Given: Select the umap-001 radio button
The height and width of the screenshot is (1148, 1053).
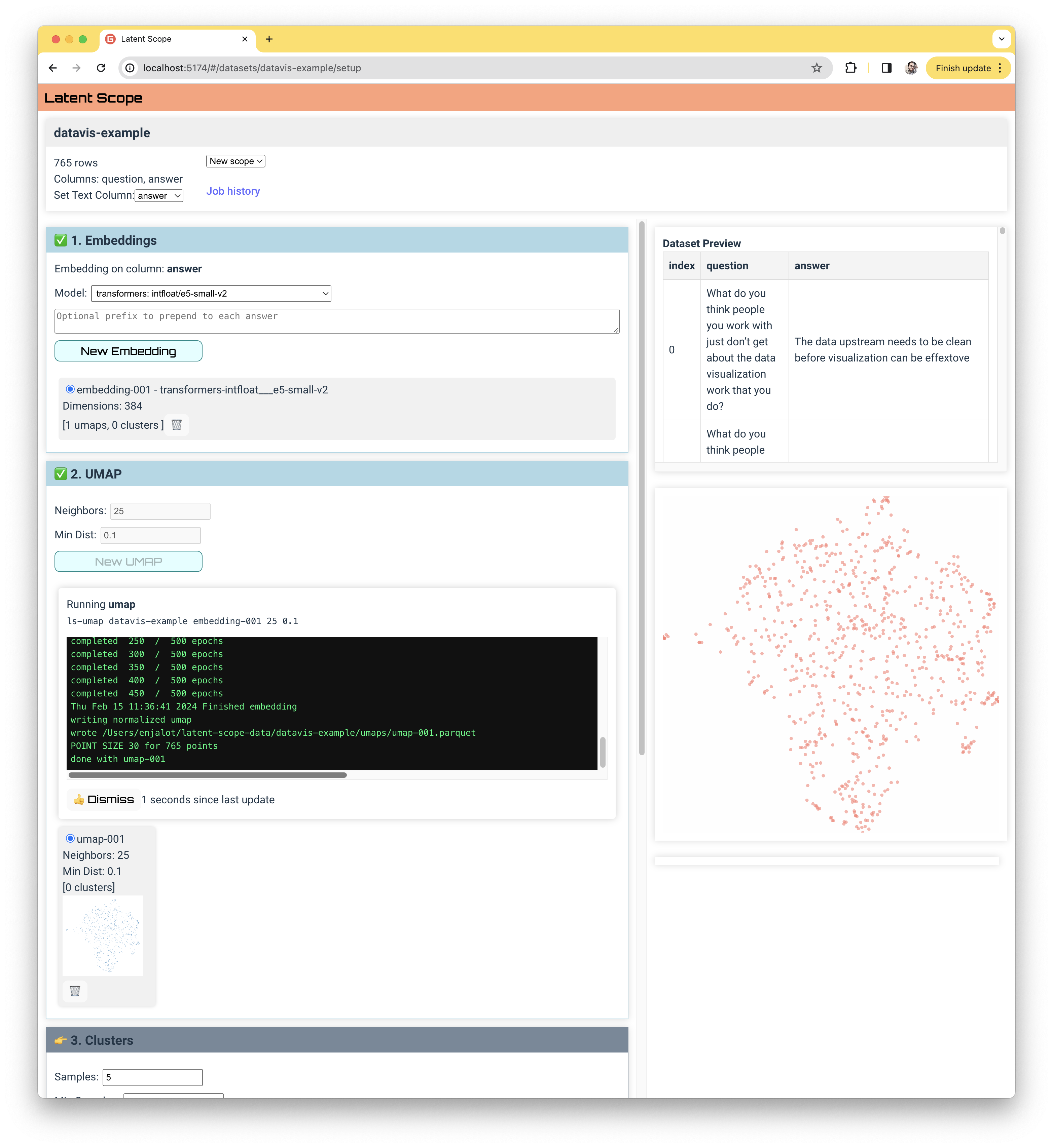Looking at the screenshot, I should (70, 838).
